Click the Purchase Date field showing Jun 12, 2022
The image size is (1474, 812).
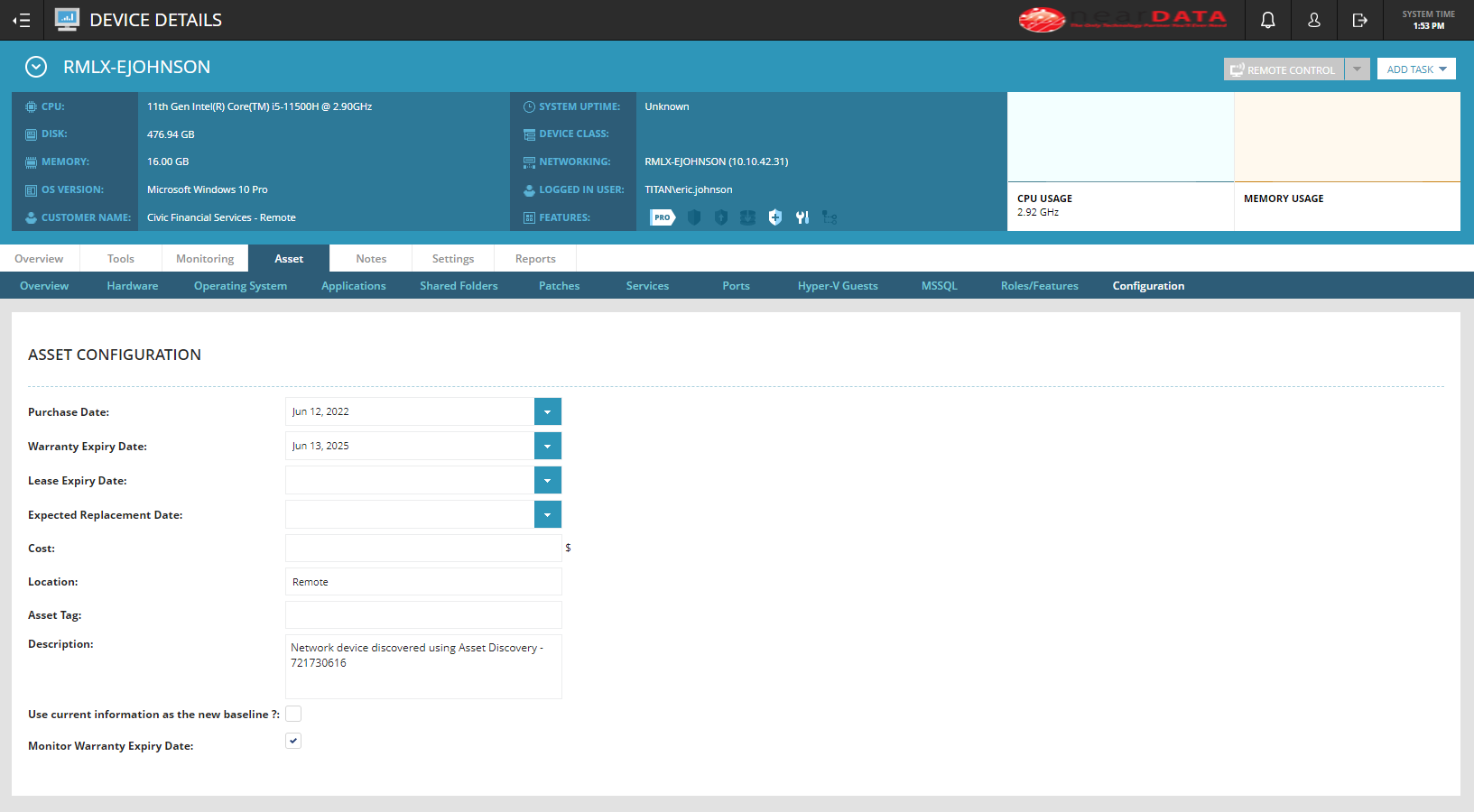click(x=410, y=411)
